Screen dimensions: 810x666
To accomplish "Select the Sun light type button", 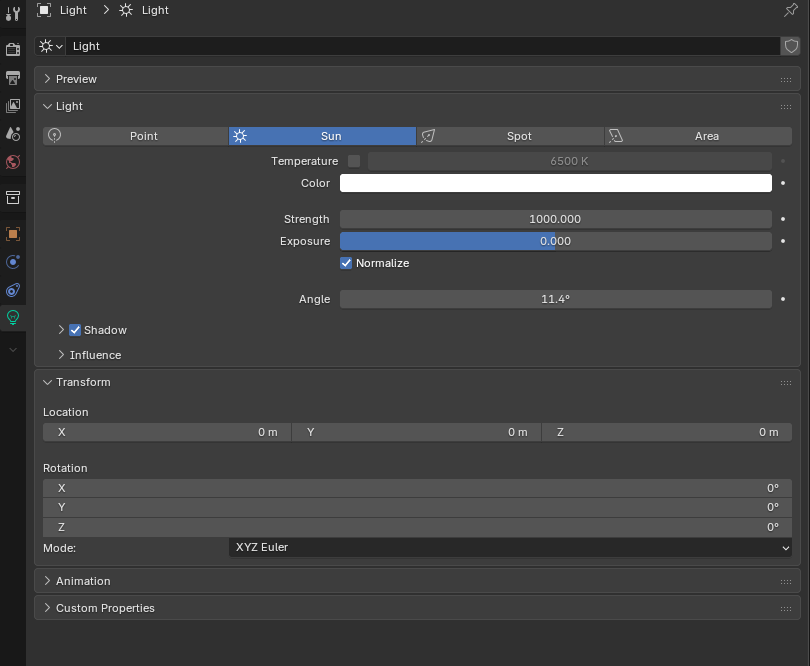I will pyautogui.click(x=322, y=136).
